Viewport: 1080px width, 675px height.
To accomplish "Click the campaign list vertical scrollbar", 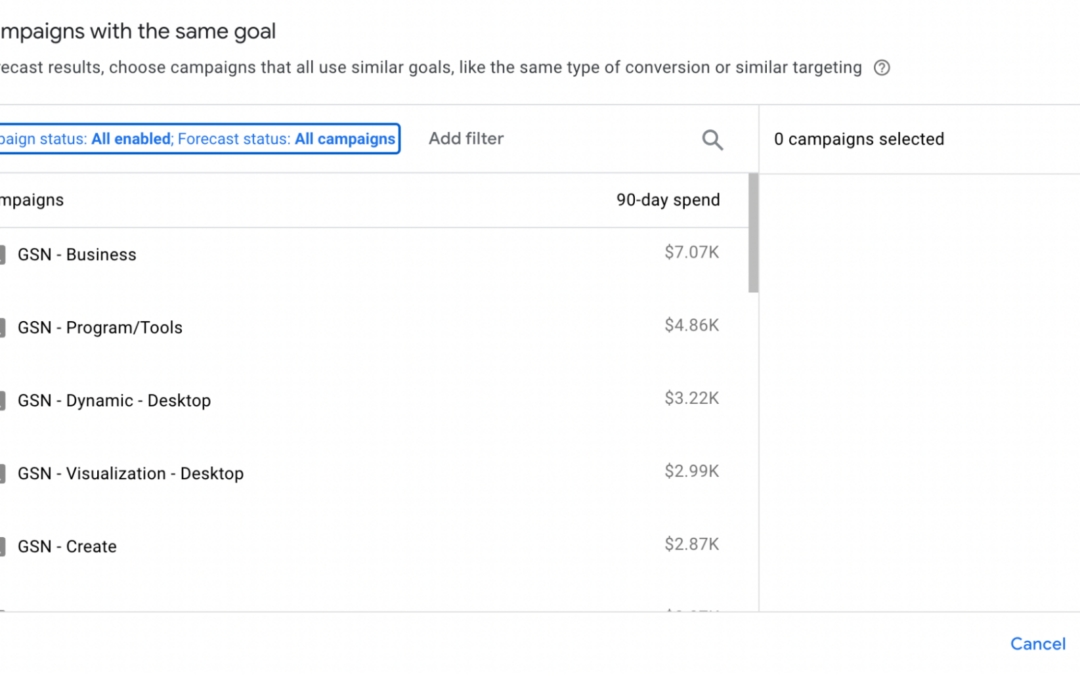I will pos(753,234).
